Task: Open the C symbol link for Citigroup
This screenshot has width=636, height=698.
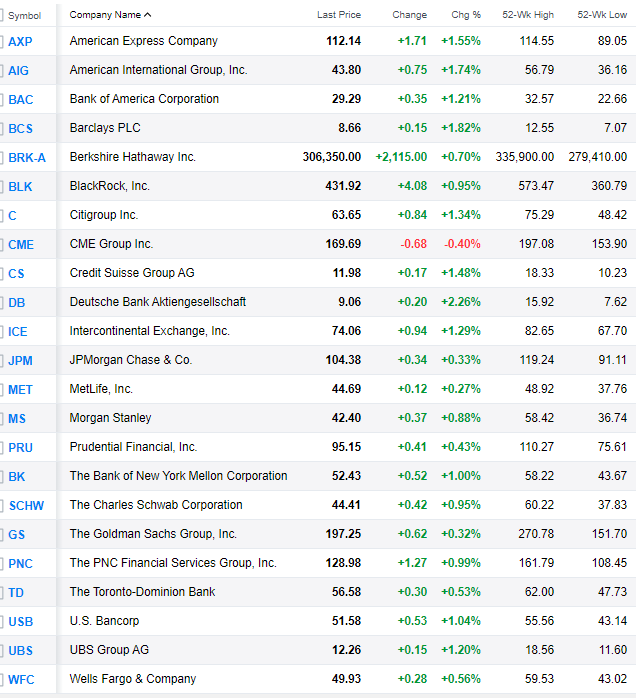Action: click(12, 215)
